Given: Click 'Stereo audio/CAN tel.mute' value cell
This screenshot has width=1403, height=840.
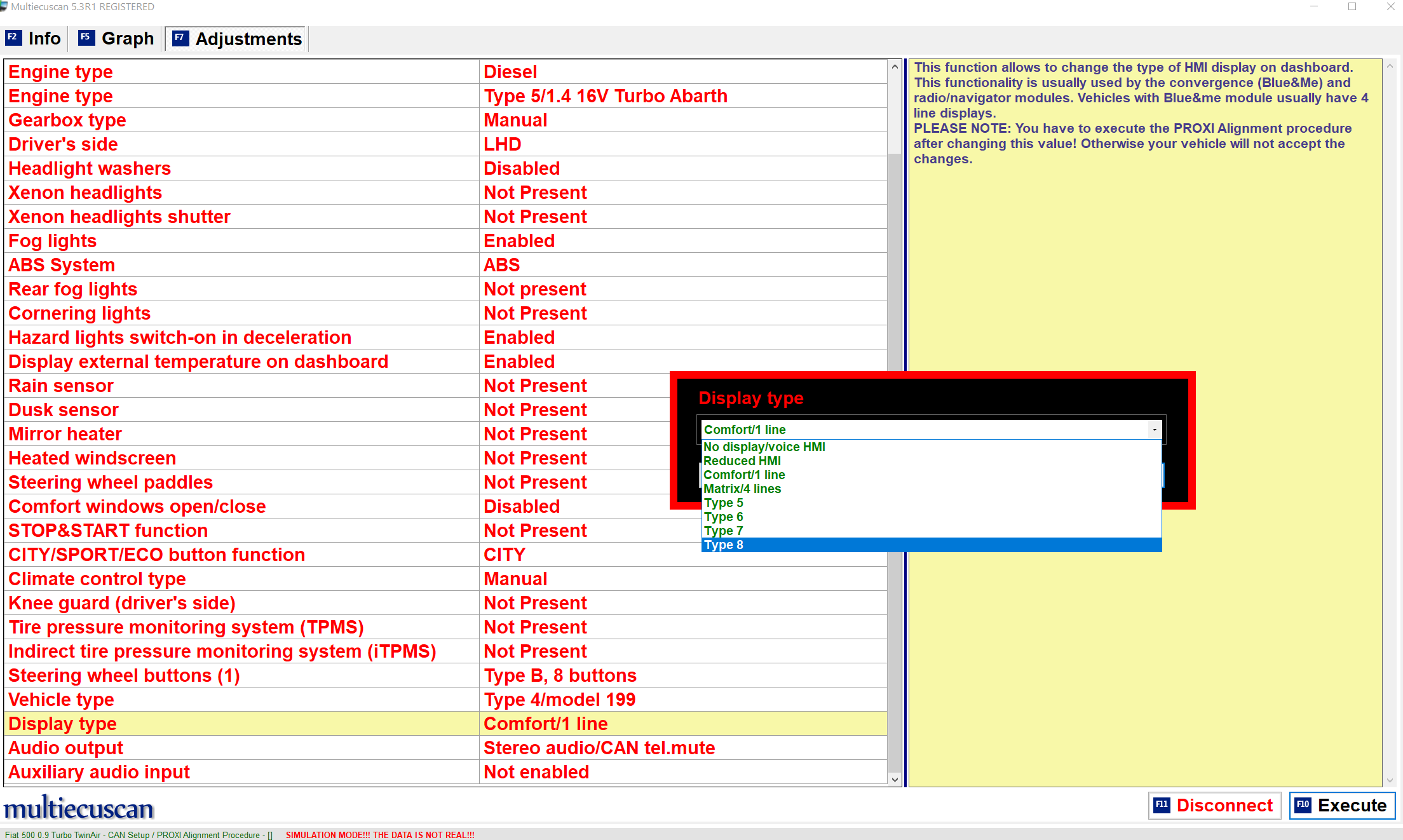Looking at the screenshot, I should (x=683, y=748).
